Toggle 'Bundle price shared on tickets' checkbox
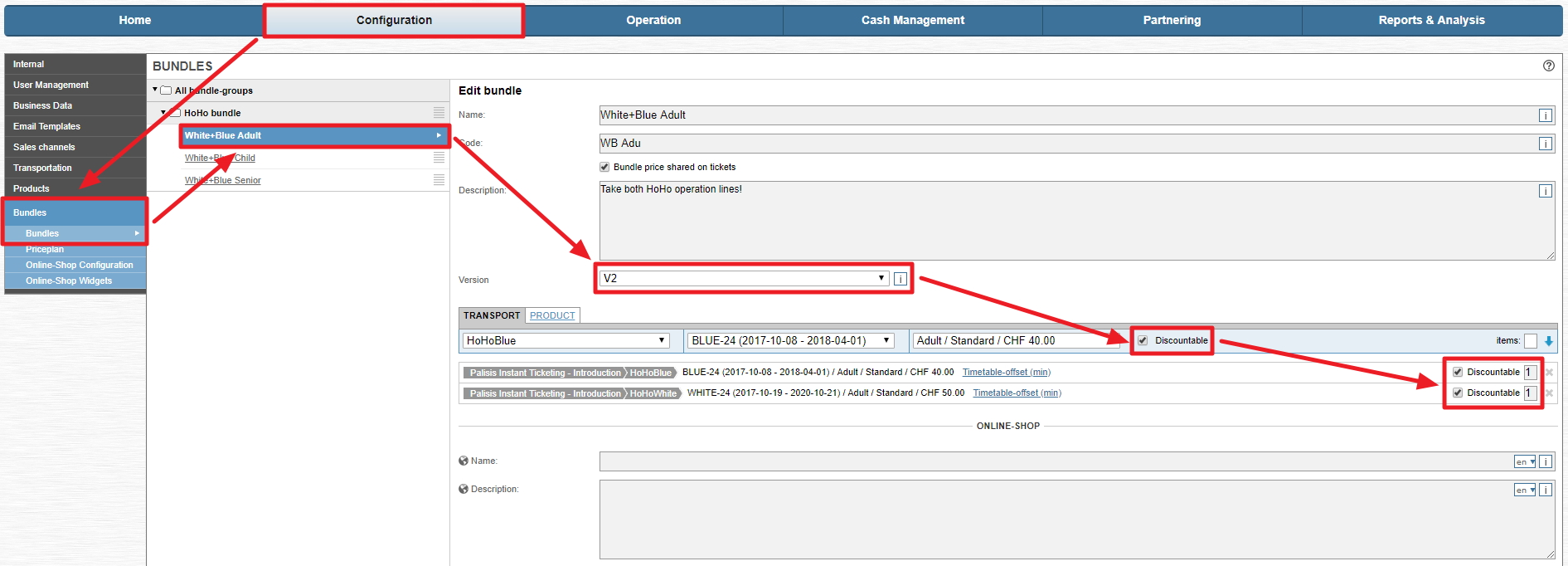 [x=604, y=167]
